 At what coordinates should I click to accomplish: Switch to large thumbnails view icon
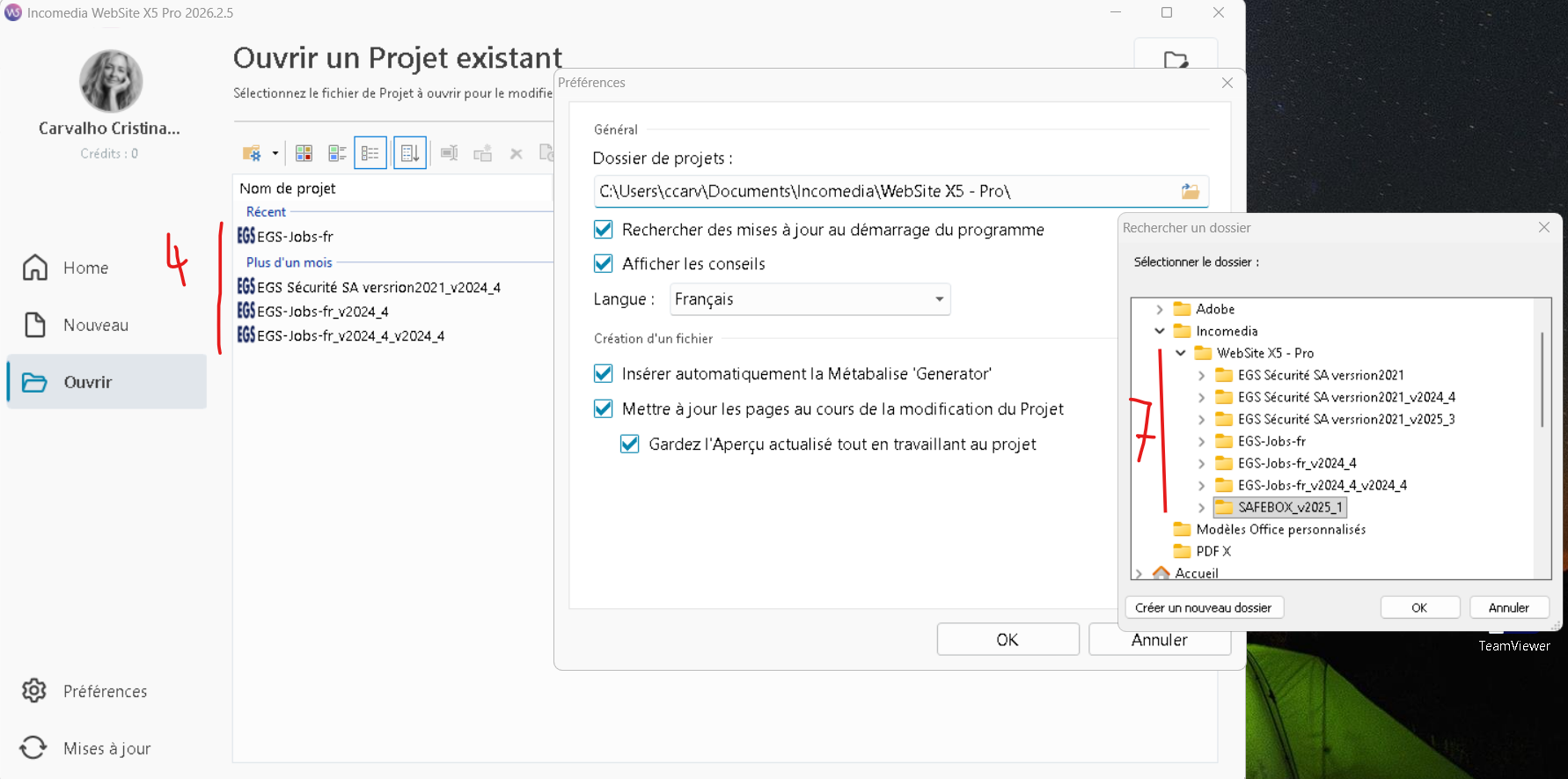304,153
